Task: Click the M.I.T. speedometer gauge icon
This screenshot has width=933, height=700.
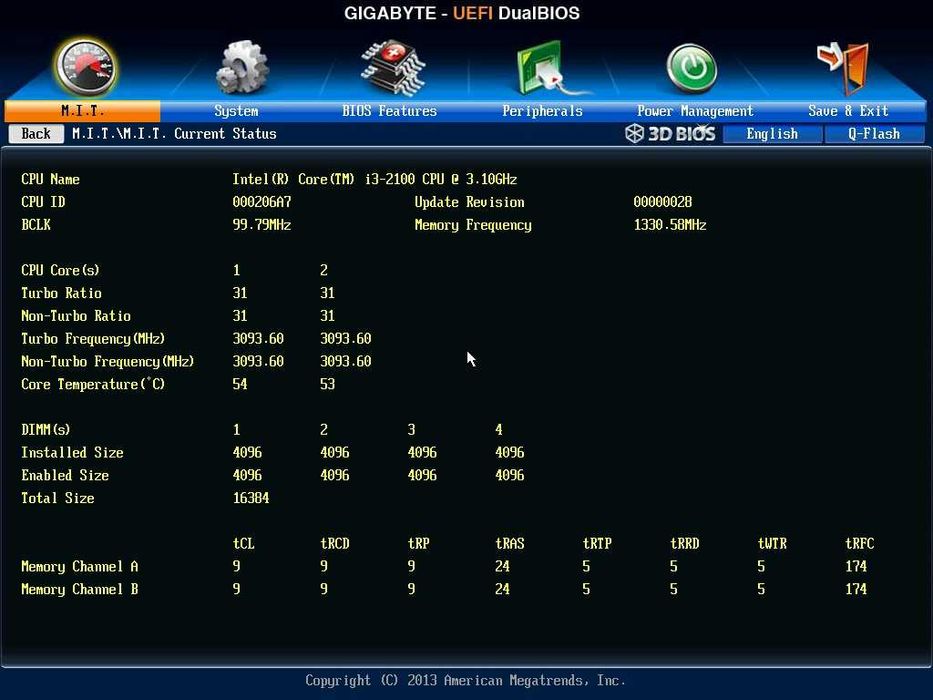Action: 86,67
